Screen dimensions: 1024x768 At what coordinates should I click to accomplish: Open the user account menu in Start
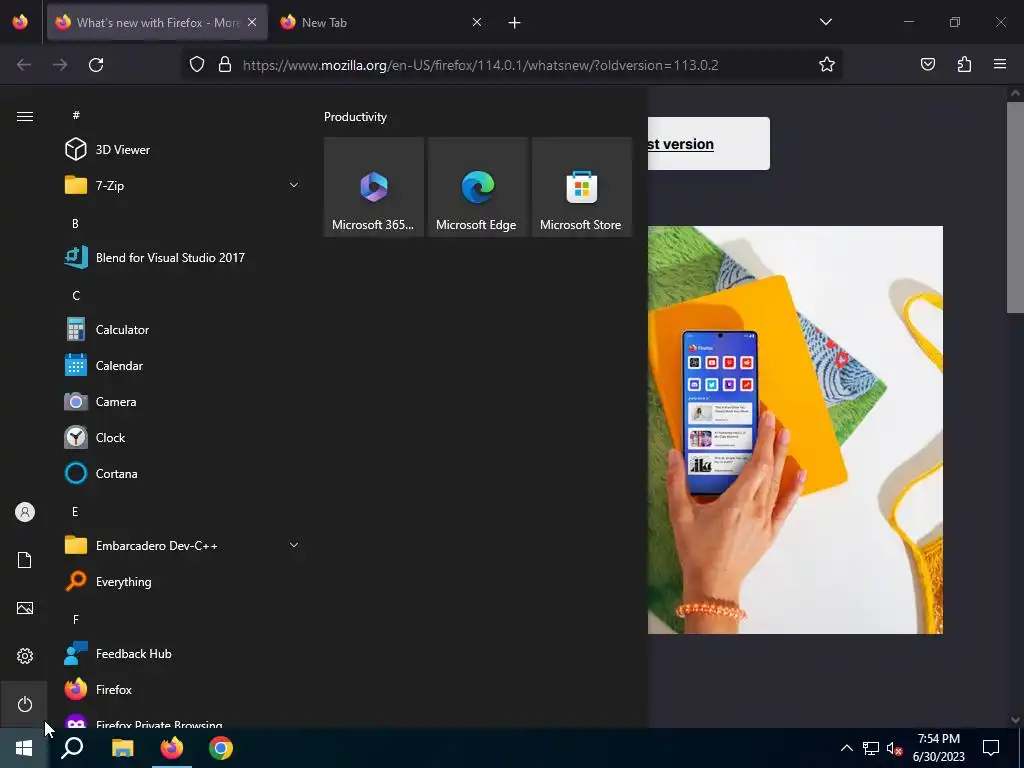[x=25, y=512]
